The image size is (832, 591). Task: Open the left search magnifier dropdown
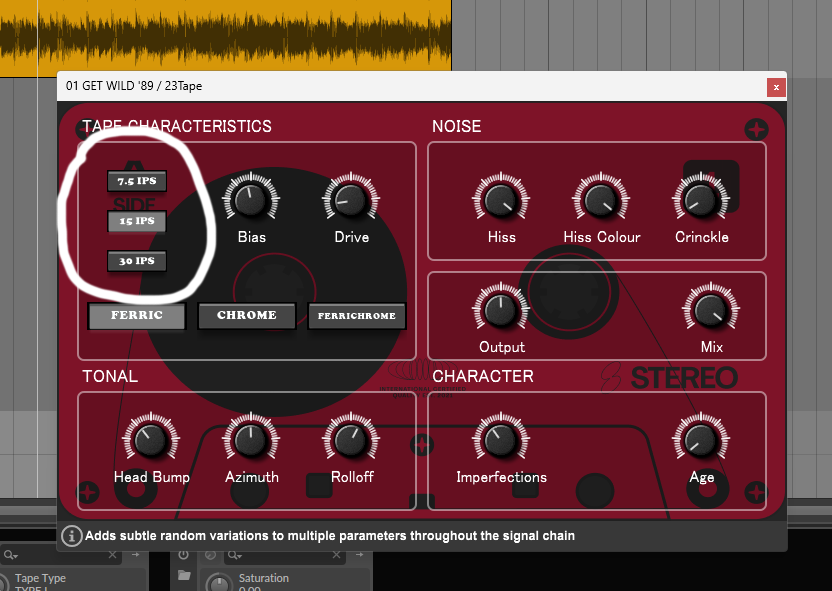click(11, 555)
